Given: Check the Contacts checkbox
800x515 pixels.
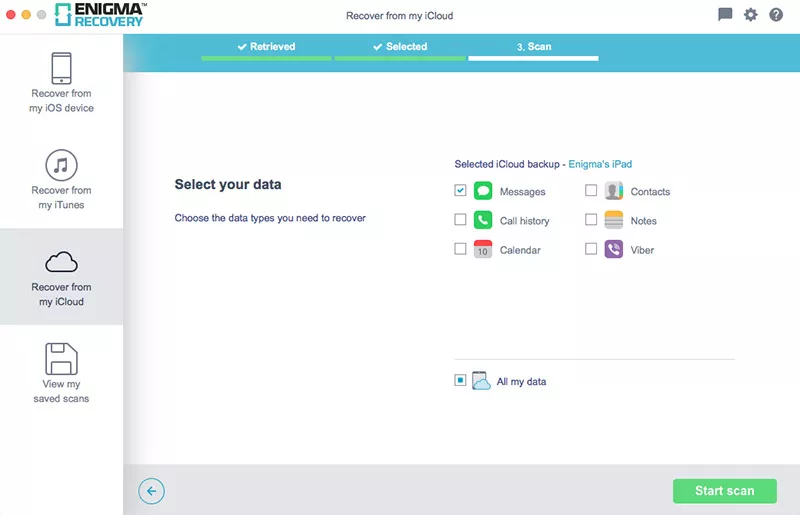Looking at the screenshot, I should (x=591, y=191).
